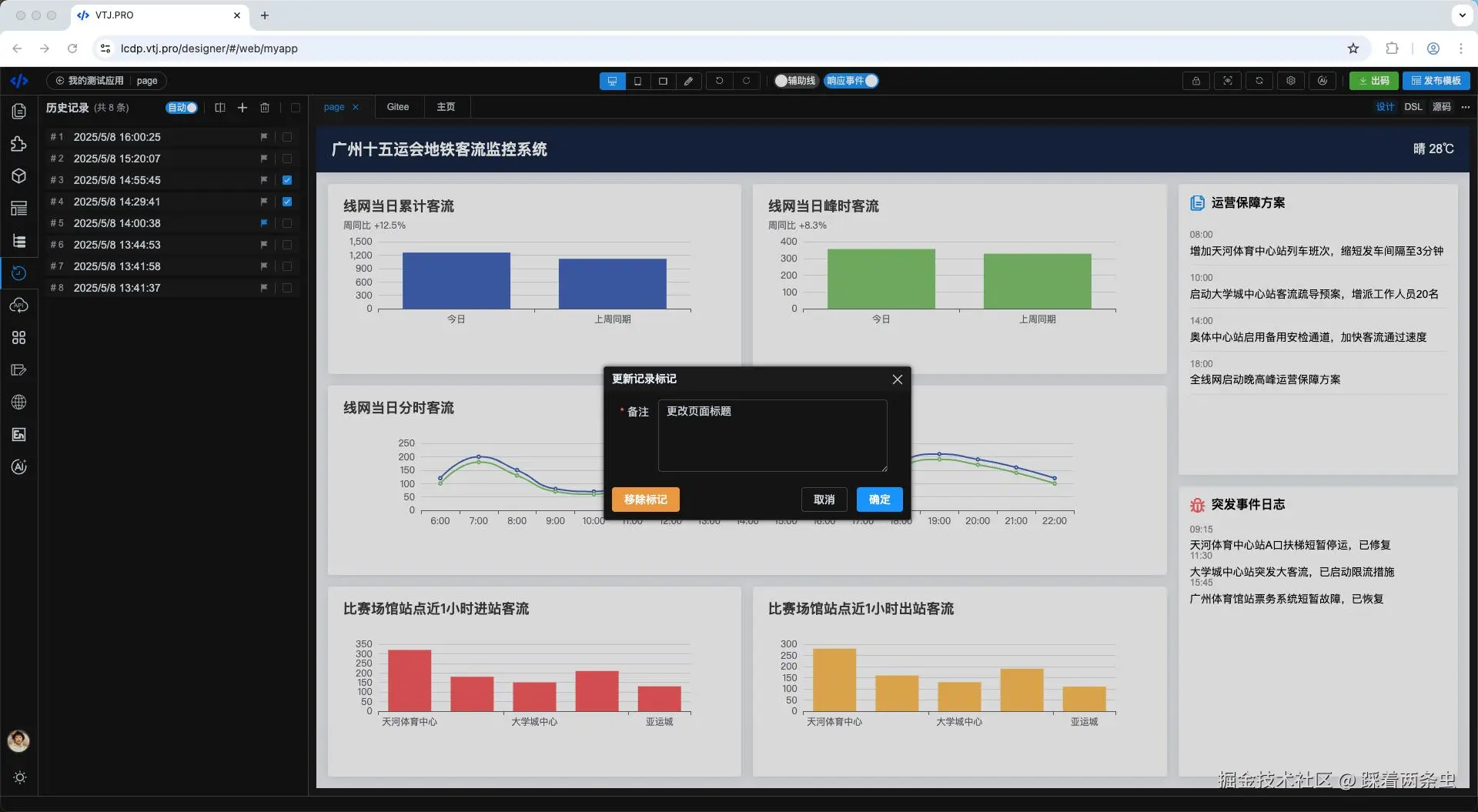Select the pencil edit tool in toolbar
Screen dimensions: 1478x812
click(x=688, y=81)
